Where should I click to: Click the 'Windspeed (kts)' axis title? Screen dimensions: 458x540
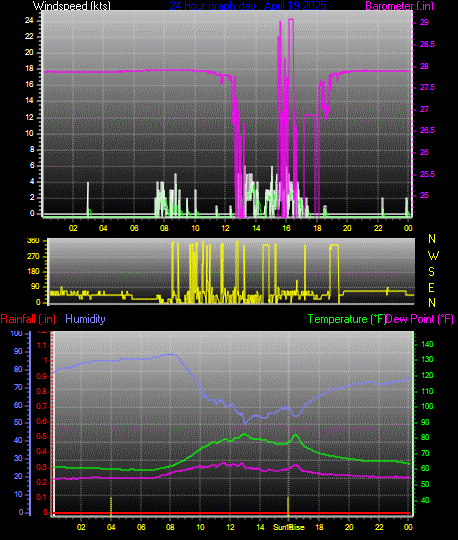[72, 6]
